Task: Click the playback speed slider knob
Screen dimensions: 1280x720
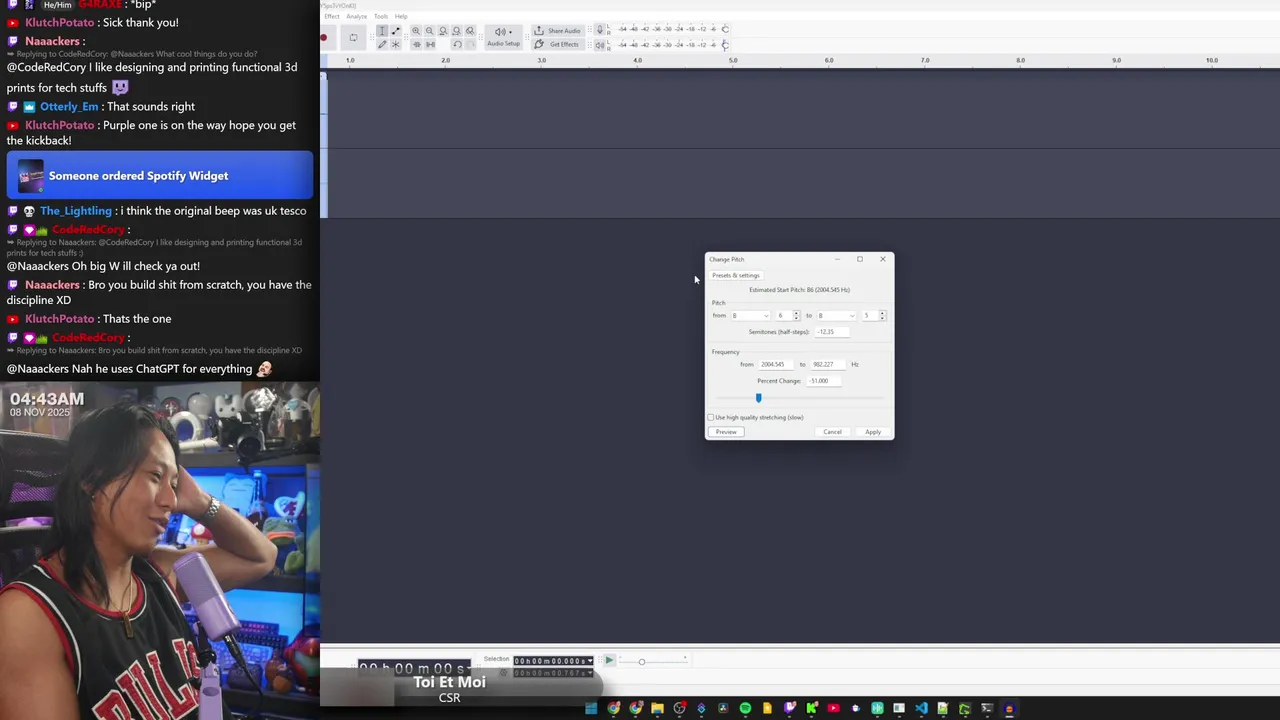Action: point(642,661)
